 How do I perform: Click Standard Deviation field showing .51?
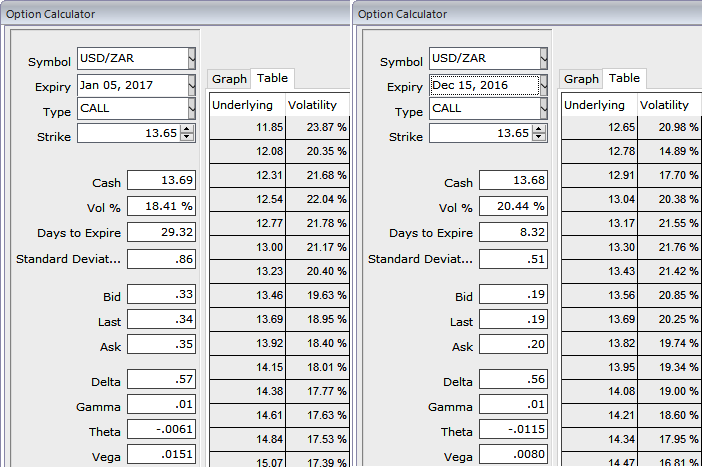coord(514,259)
